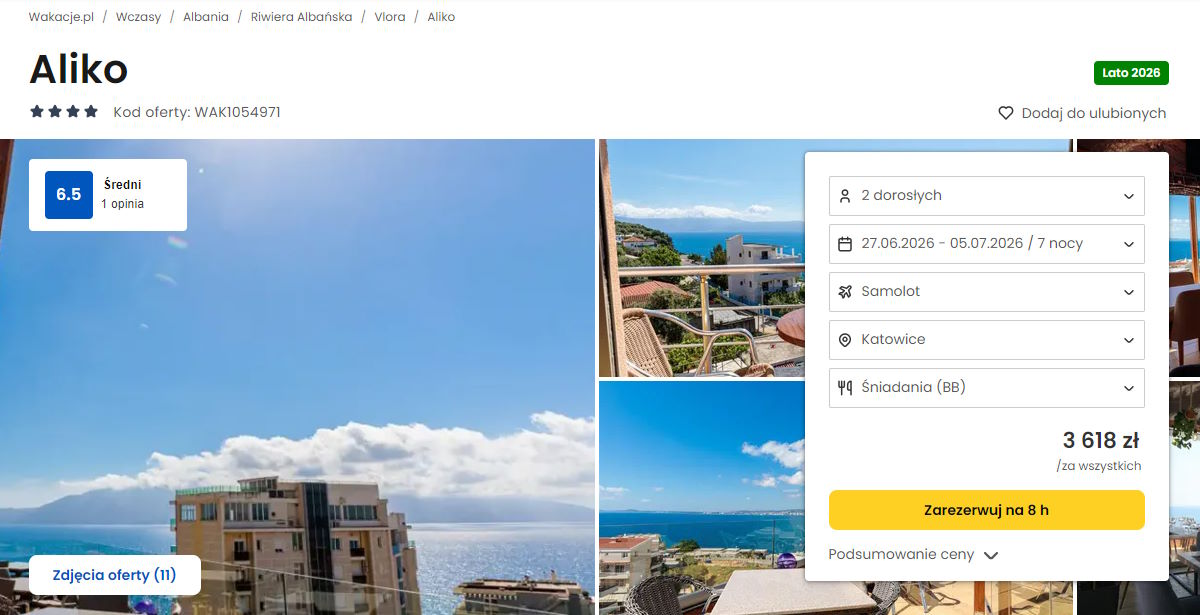Click Zarezerwuj na 8 h button
The height and width of the screenshot is (615, 1200).
pos(987,510)
